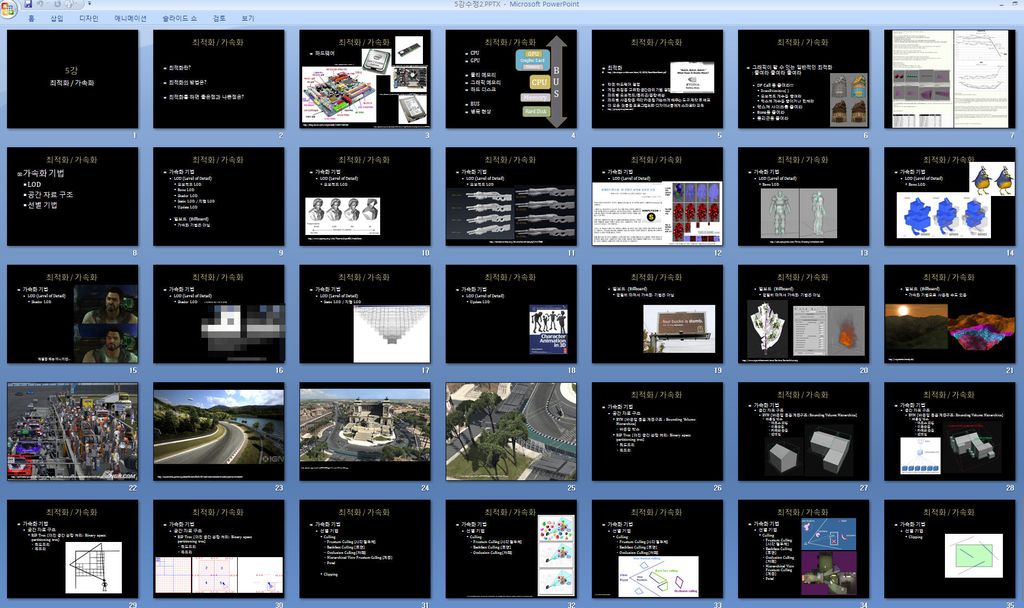Open the Customize Quick Access Toolbar arrow

point(89,4)
